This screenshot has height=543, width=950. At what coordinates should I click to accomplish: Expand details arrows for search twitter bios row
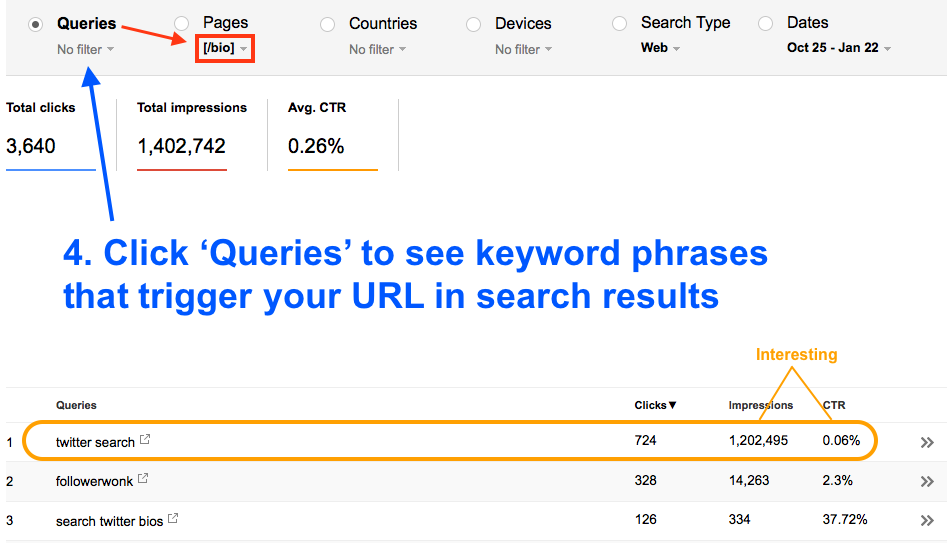(x=927, y=520)
